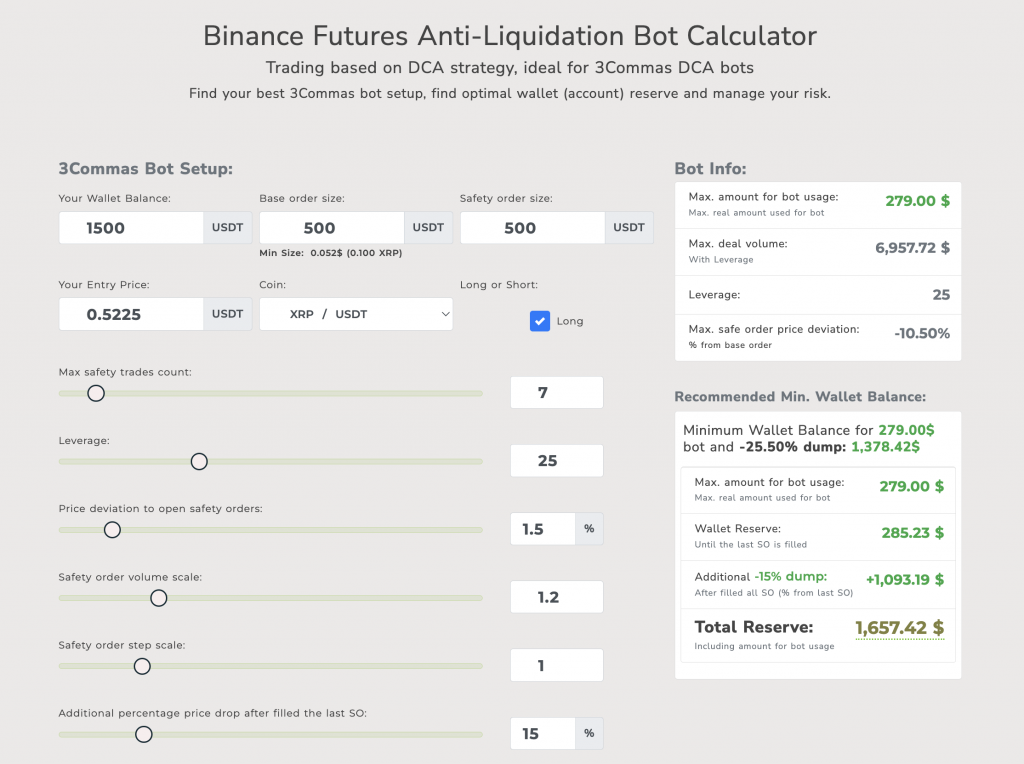This screenshot has height=764, width=1024.
Task: Click the Max. deal volume 6,957.72 $ value
Action: coord(912,247)
